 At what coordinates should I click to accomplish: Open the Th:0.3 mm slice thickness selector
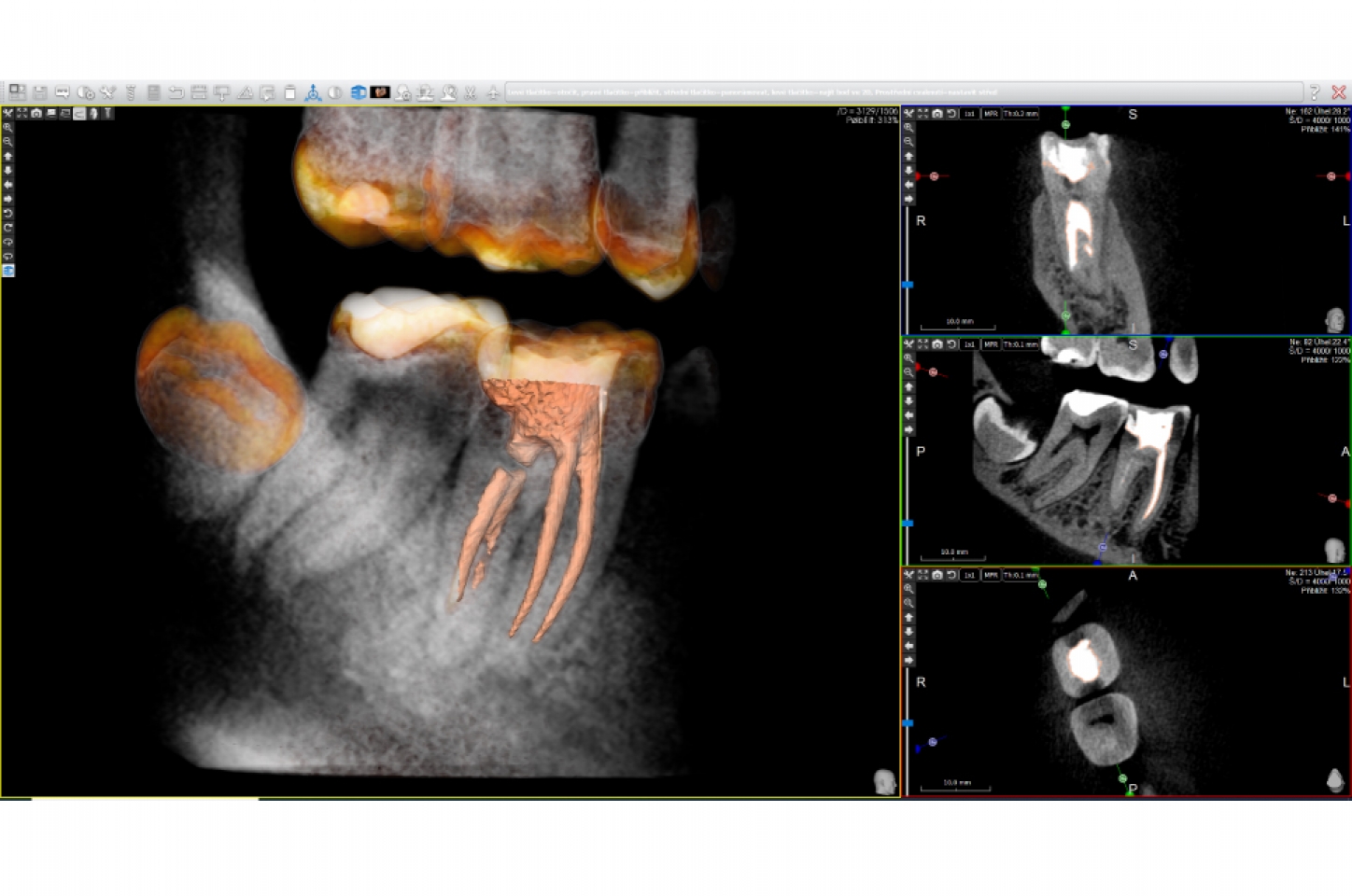1020,114
